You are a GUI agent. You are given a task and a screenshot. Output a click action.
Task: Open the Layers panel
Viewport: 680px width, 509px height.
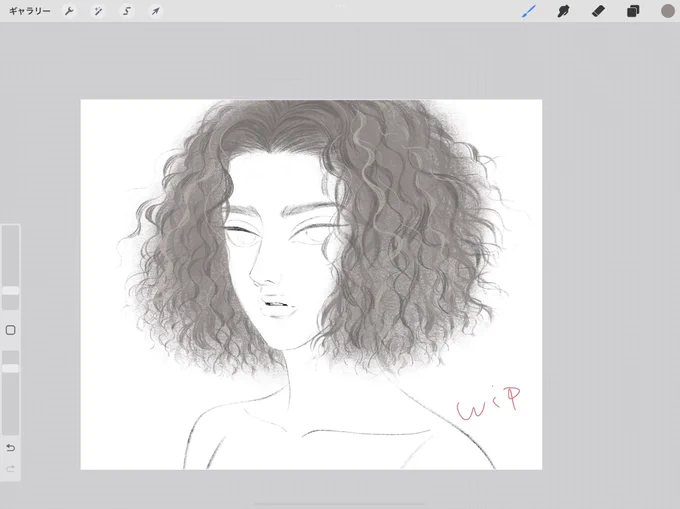tap(633, 11)
